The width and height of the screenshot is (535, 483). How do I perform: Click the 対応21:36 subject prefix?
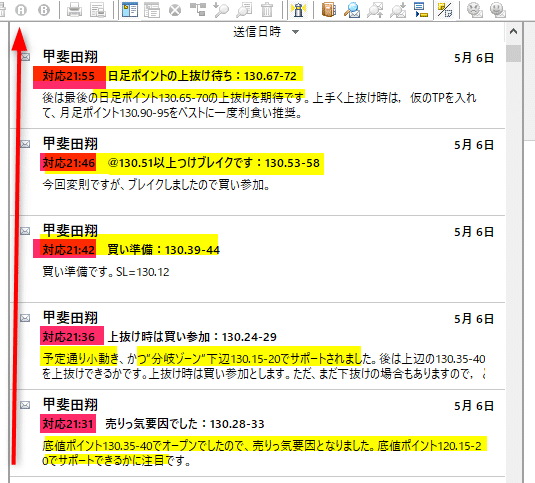point(69,337)
